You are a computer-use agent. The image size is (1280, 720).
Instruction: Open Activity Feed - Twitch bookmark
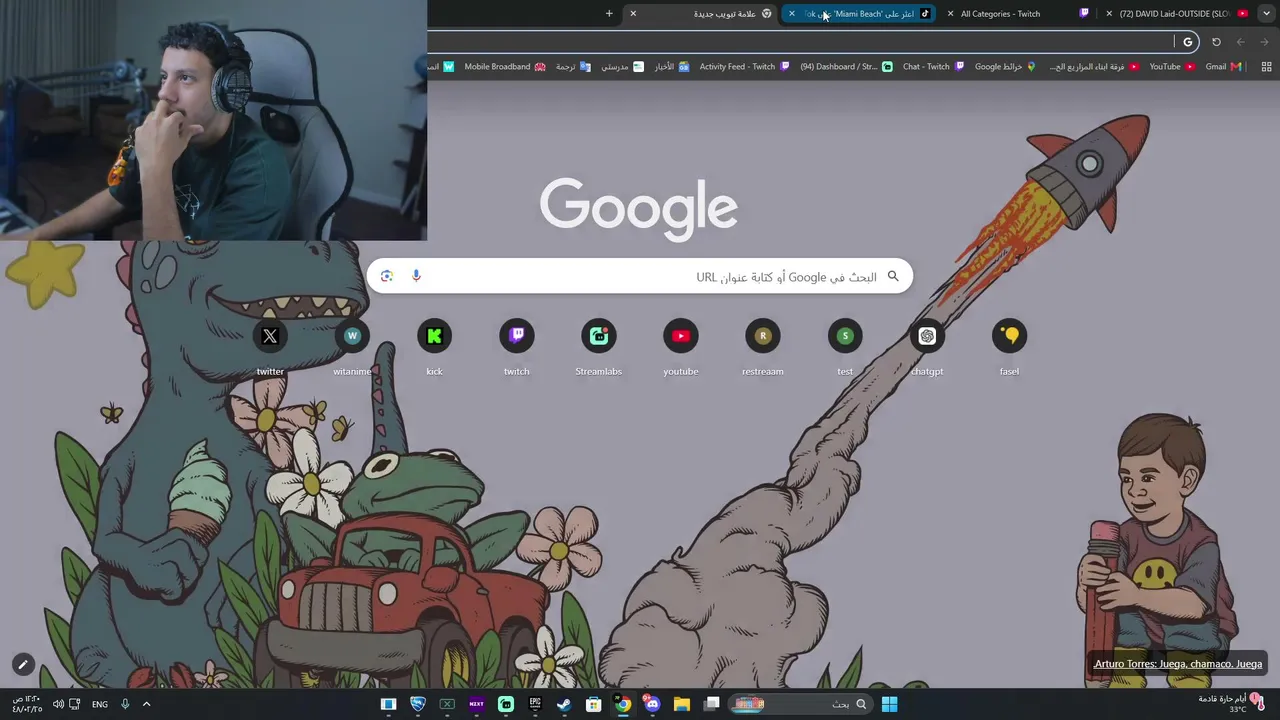(744, 67)
